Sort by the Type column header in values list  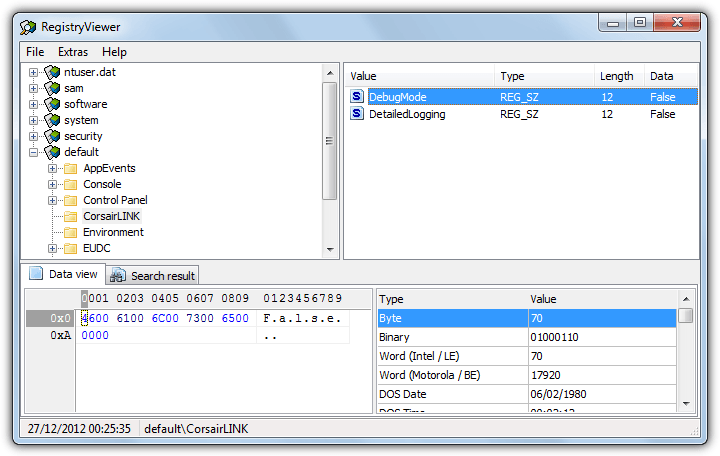[x=544, y=76]
